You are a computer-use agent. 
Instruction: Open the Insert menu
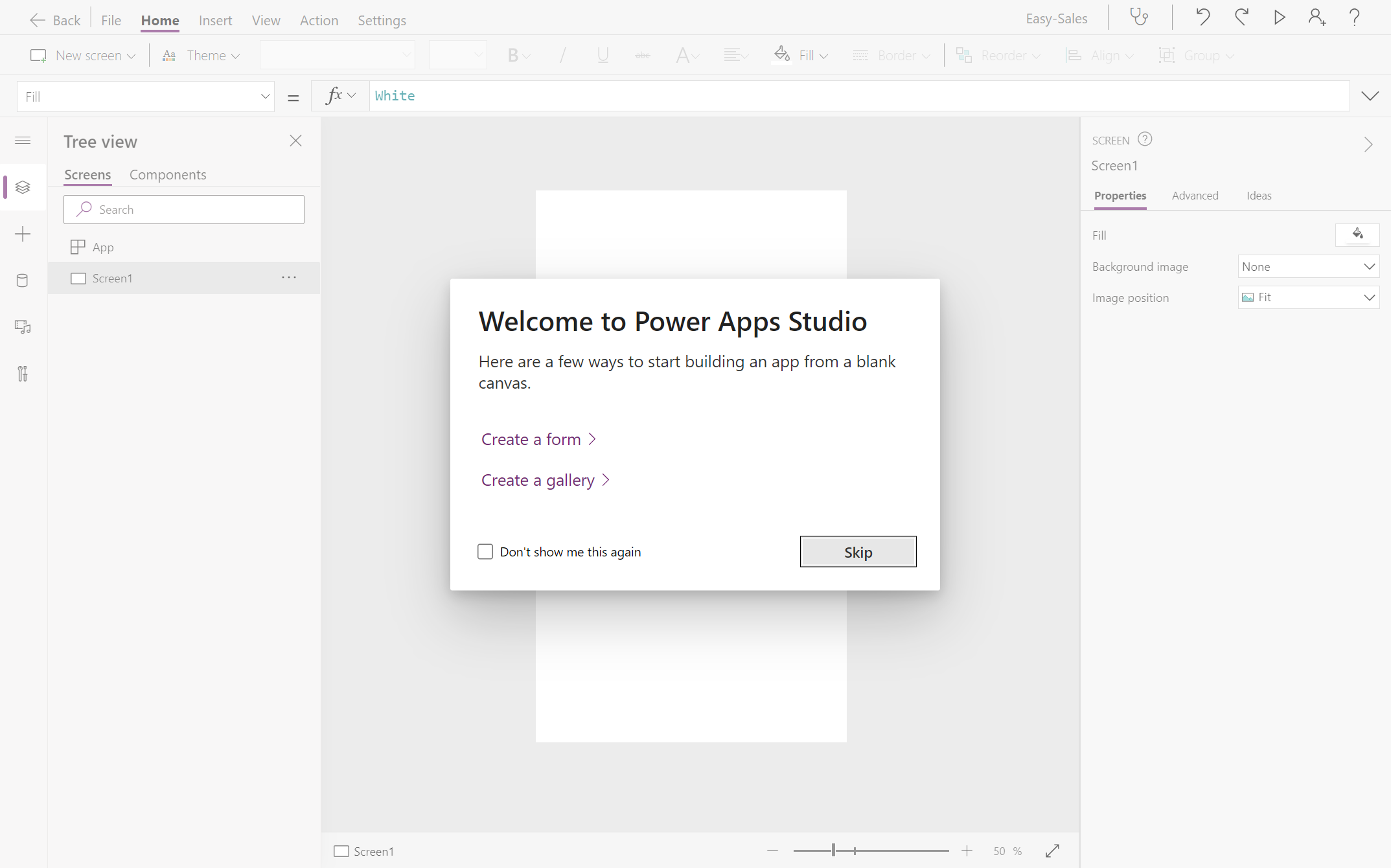(215, 21)
